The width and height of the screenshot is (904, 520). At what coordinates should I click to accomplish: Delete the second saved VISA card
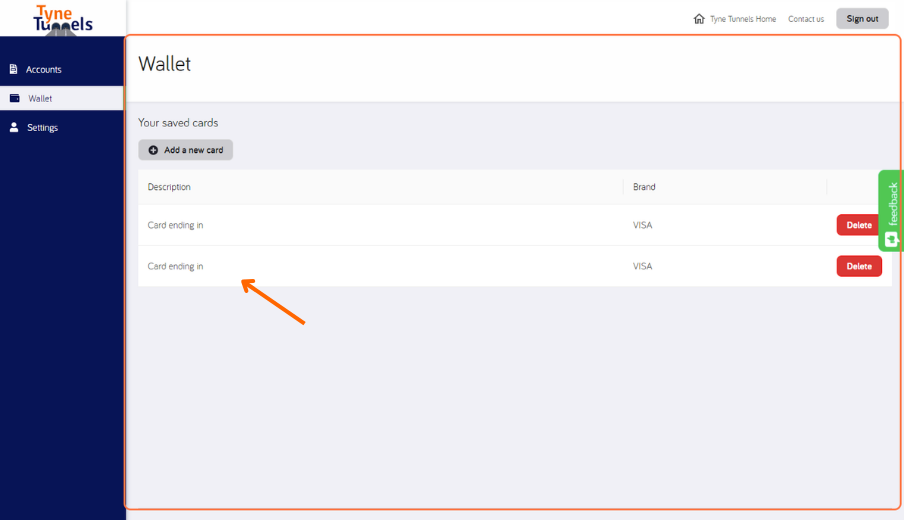click(x=859, y=266)
